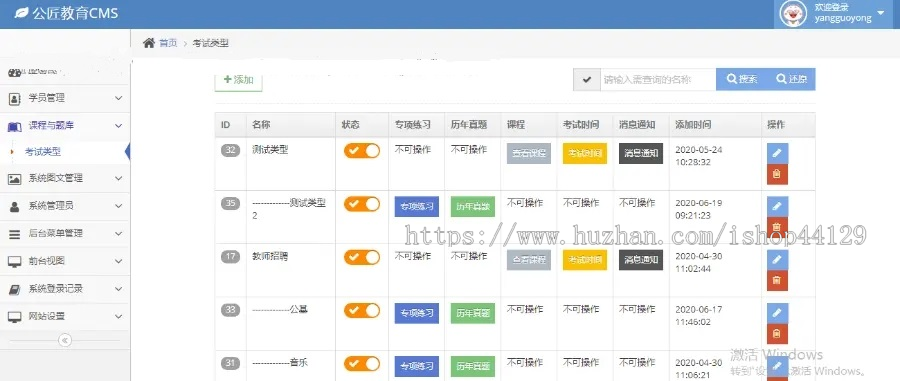Click 专项练习 button in 音乐 row
Screen dimensions: 900x381
tap(417, 366)
